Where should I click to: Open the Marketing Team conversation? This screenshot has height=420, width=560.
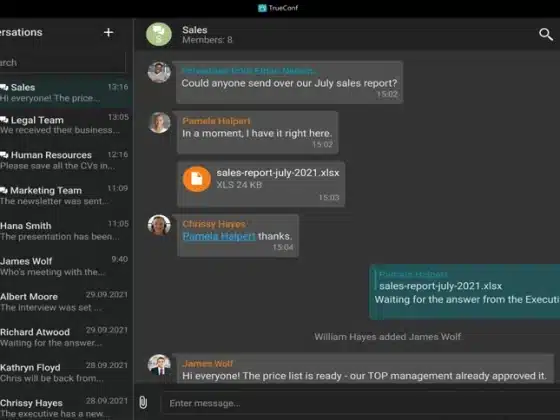[66, 195]
